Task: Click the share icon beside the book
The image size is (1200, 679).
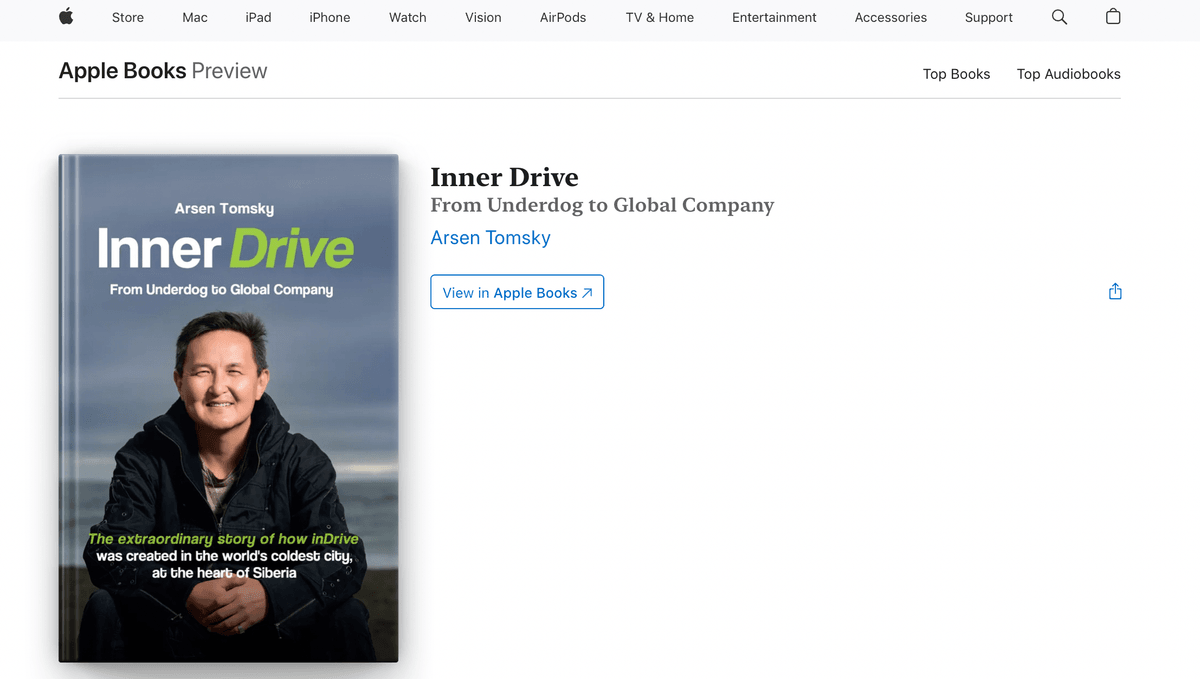Action: coord(1114,291)
